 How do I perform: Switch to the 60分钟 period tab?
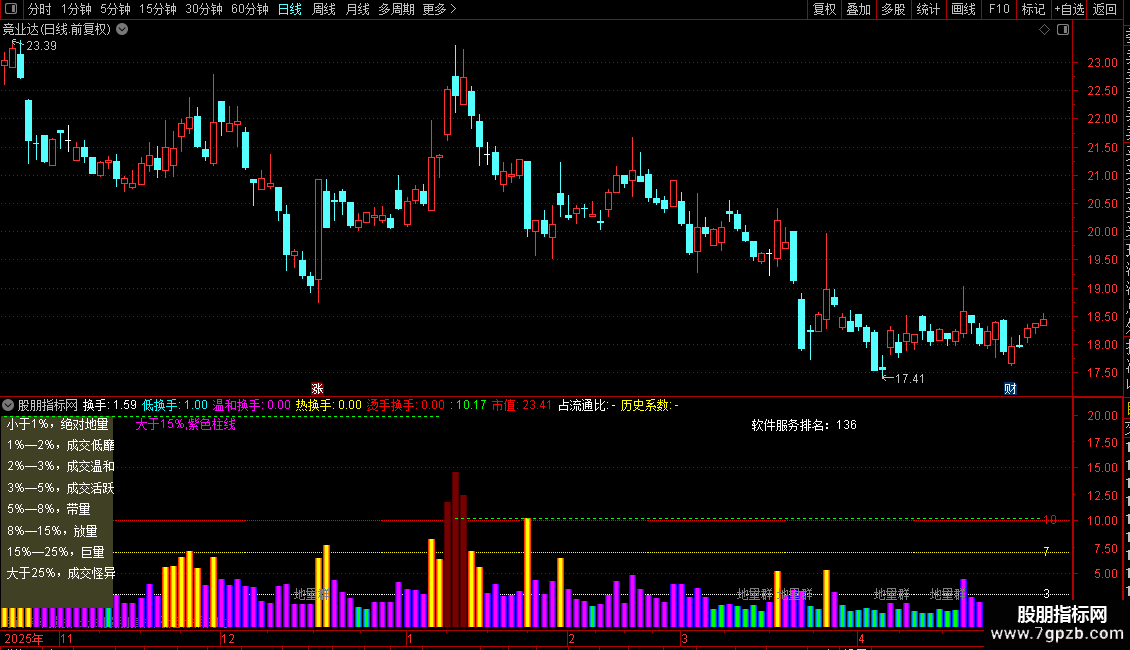point(249,9)
